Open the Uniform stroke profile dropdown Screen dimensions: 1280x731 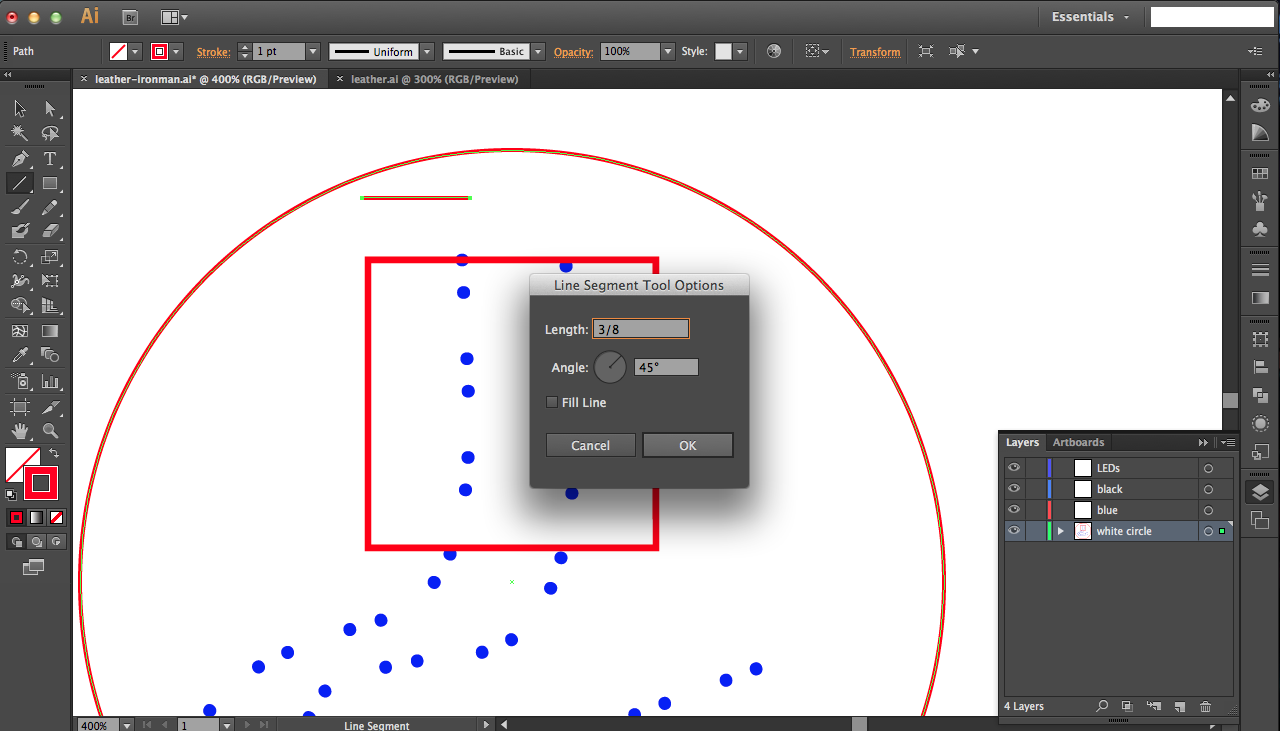427,51
